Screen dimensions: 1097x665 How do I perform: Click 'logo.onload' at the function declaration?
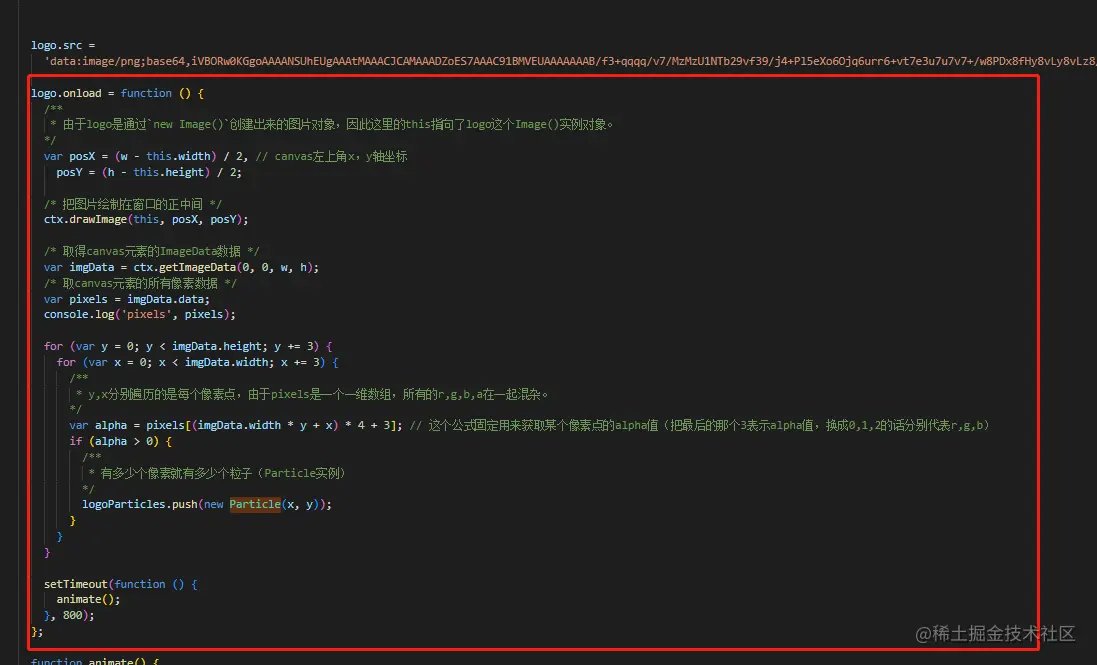66,93
